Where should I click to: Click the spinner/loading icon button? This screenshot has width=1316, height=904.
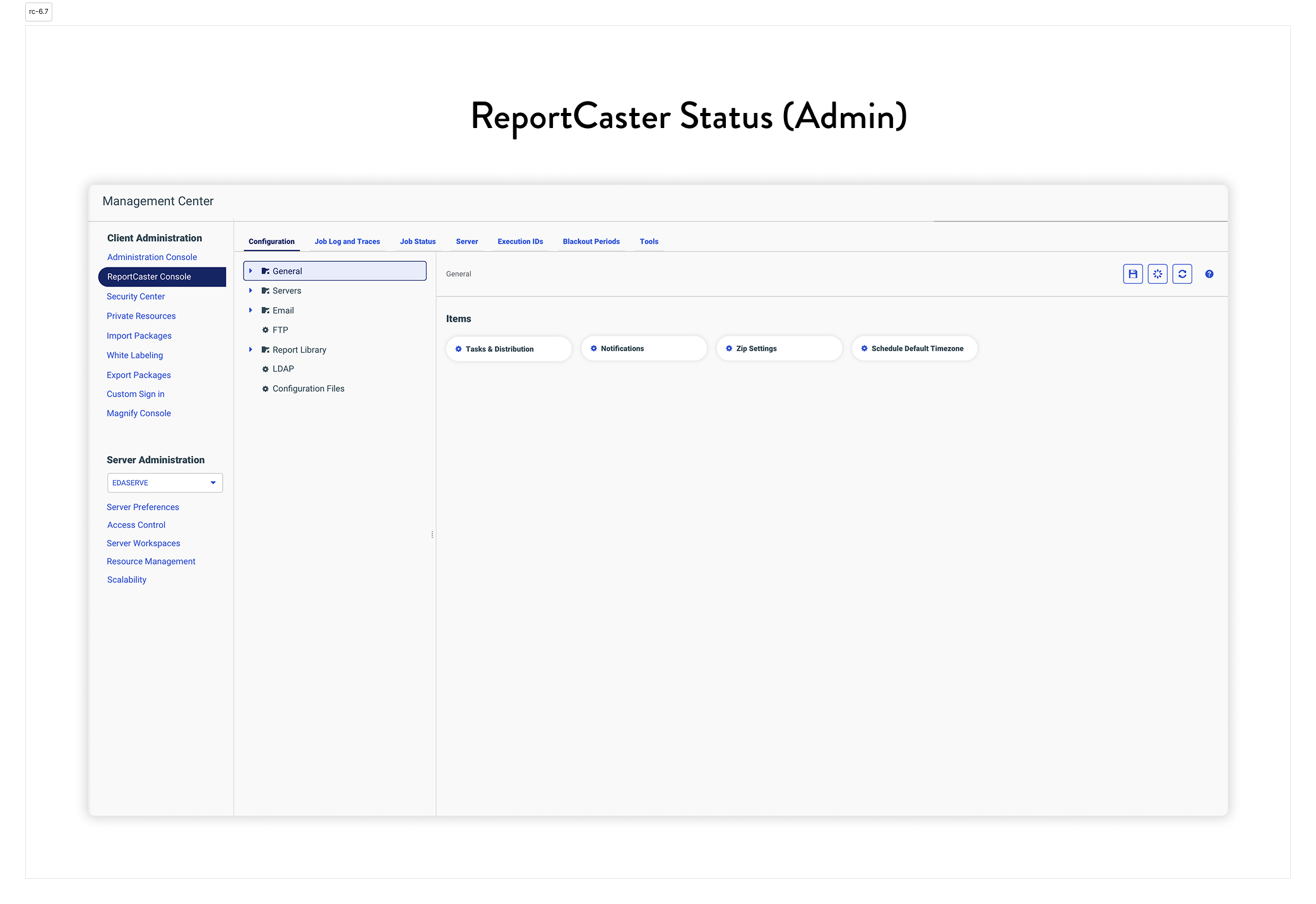(1157, 274)
